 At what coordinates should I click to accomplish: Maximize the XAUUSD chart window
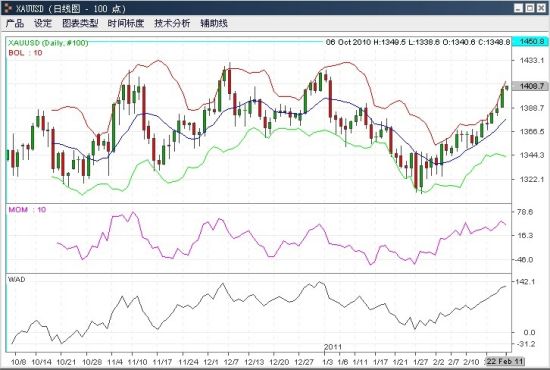click(x=530, y=8)
